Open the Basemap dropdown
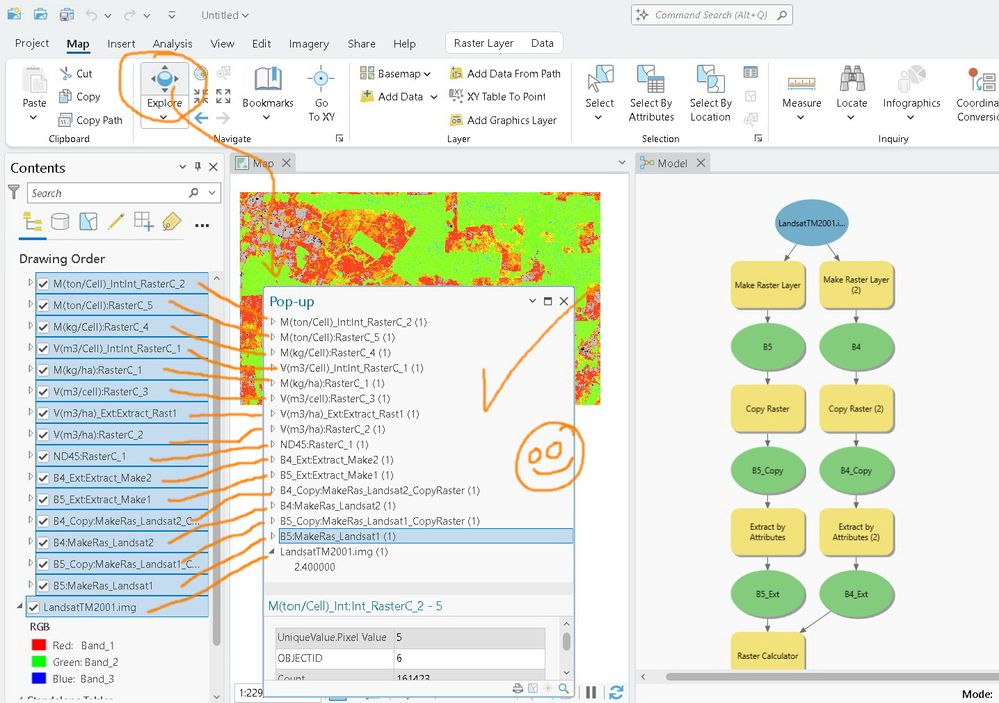This screenshot has height=703, width=999. (395, 73)
